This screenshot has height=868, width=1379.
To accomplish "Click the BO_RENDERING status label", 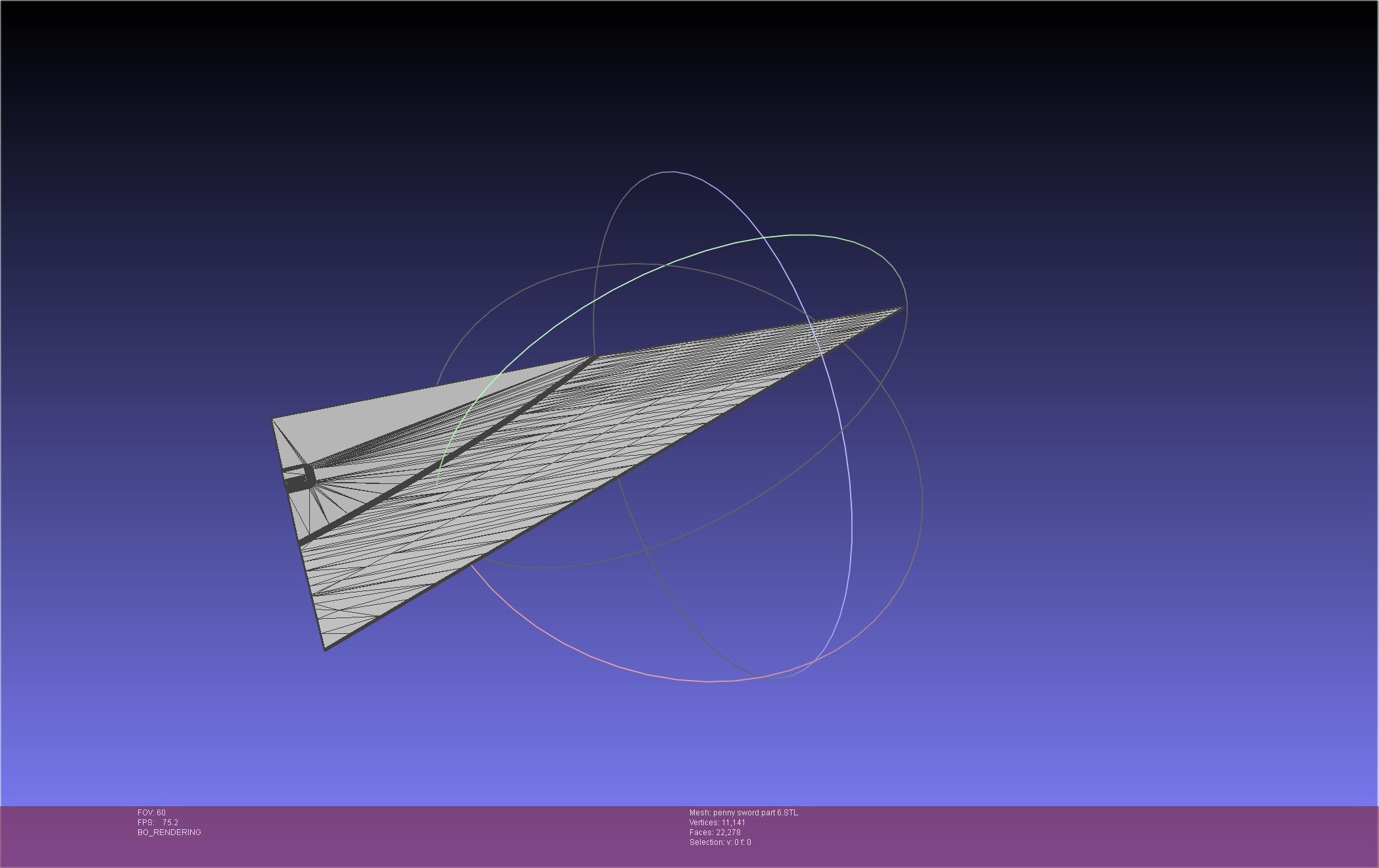I will pyautogui.click(x=169, y=832).
